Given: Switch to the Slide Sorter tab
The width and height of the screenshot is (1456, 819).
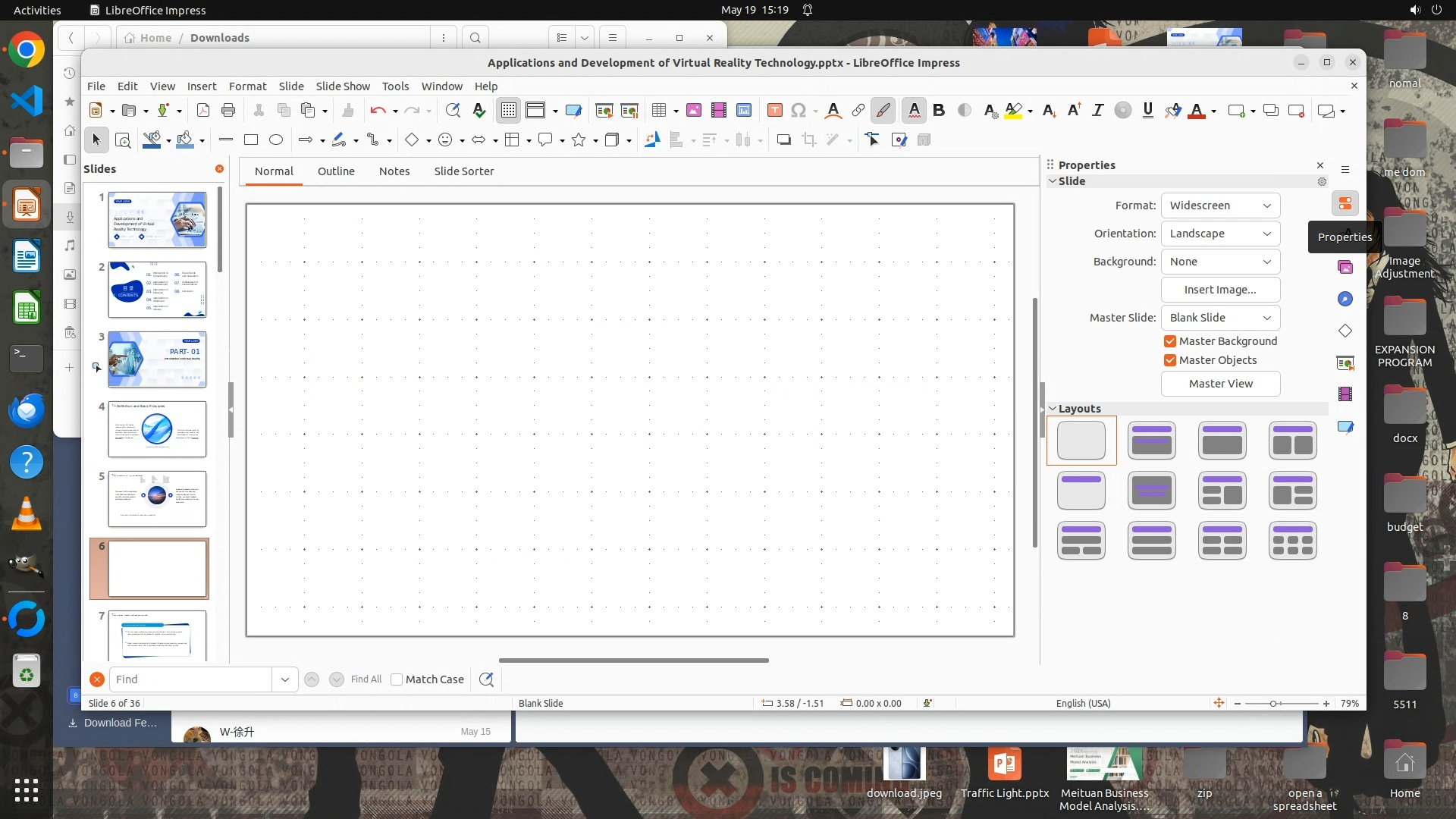Looking at the screenshot, I should point(463,171).
